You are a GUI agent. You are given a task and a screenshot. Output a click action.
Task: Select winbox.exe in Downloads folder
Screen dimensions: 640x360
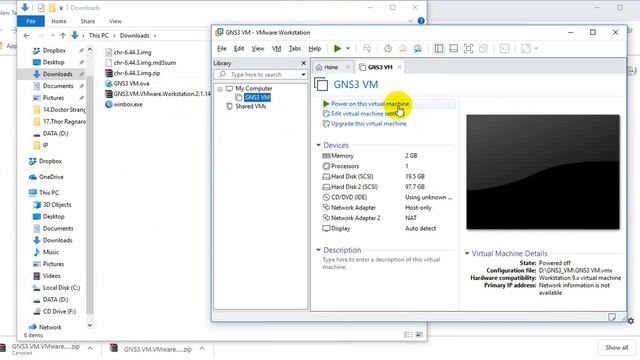point(128,104)
